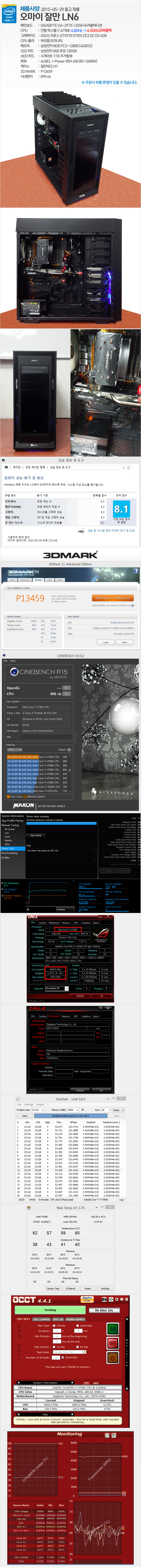
Task: Open the Graphs menu in LinX
Action: (x=40, y=1105)
